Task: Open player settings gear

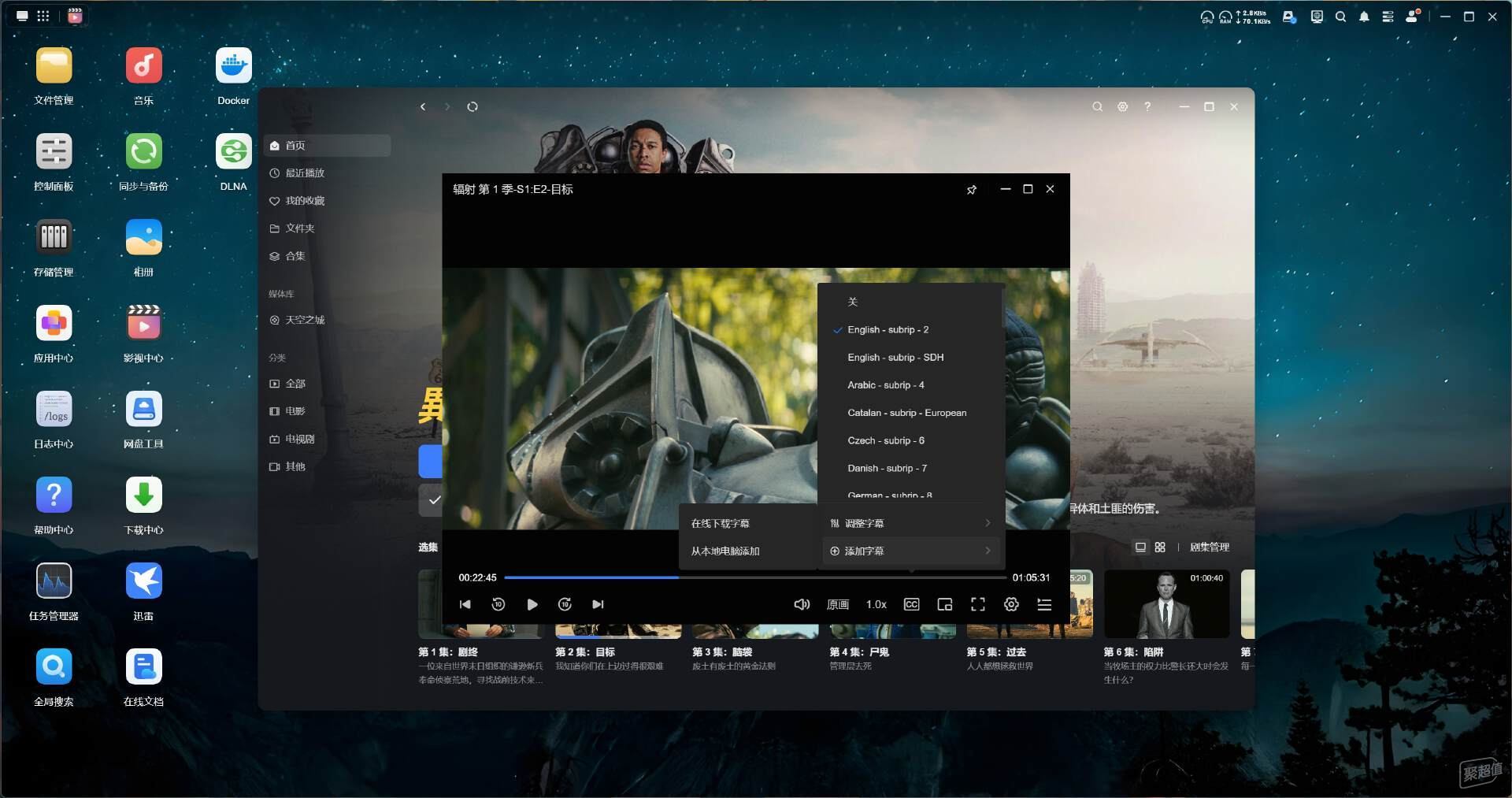Action: pos(1011,604)
